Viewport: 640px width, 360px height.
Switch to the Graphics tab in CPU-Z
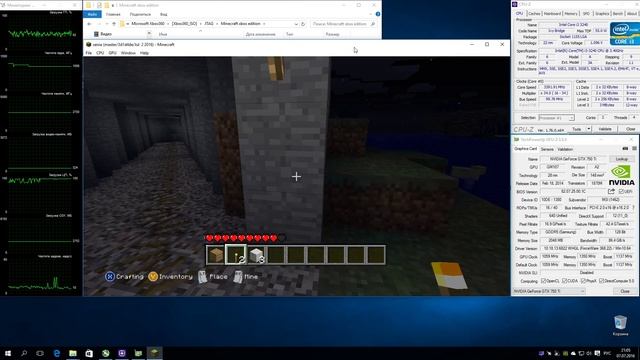pyautogui.click(x=602, y=13)
